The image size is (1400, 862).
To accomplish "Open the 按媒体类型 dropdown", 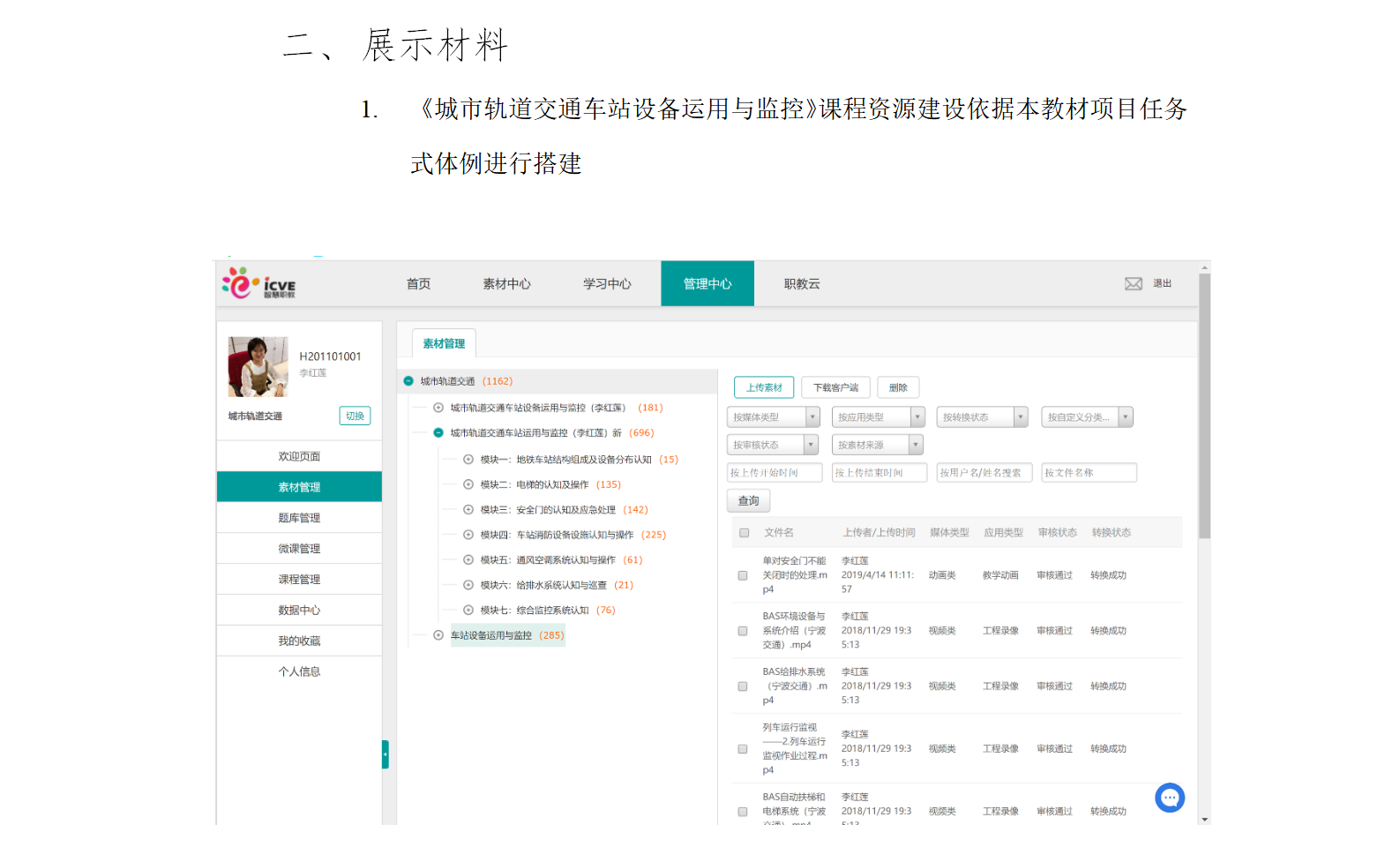I will [774, 417].
